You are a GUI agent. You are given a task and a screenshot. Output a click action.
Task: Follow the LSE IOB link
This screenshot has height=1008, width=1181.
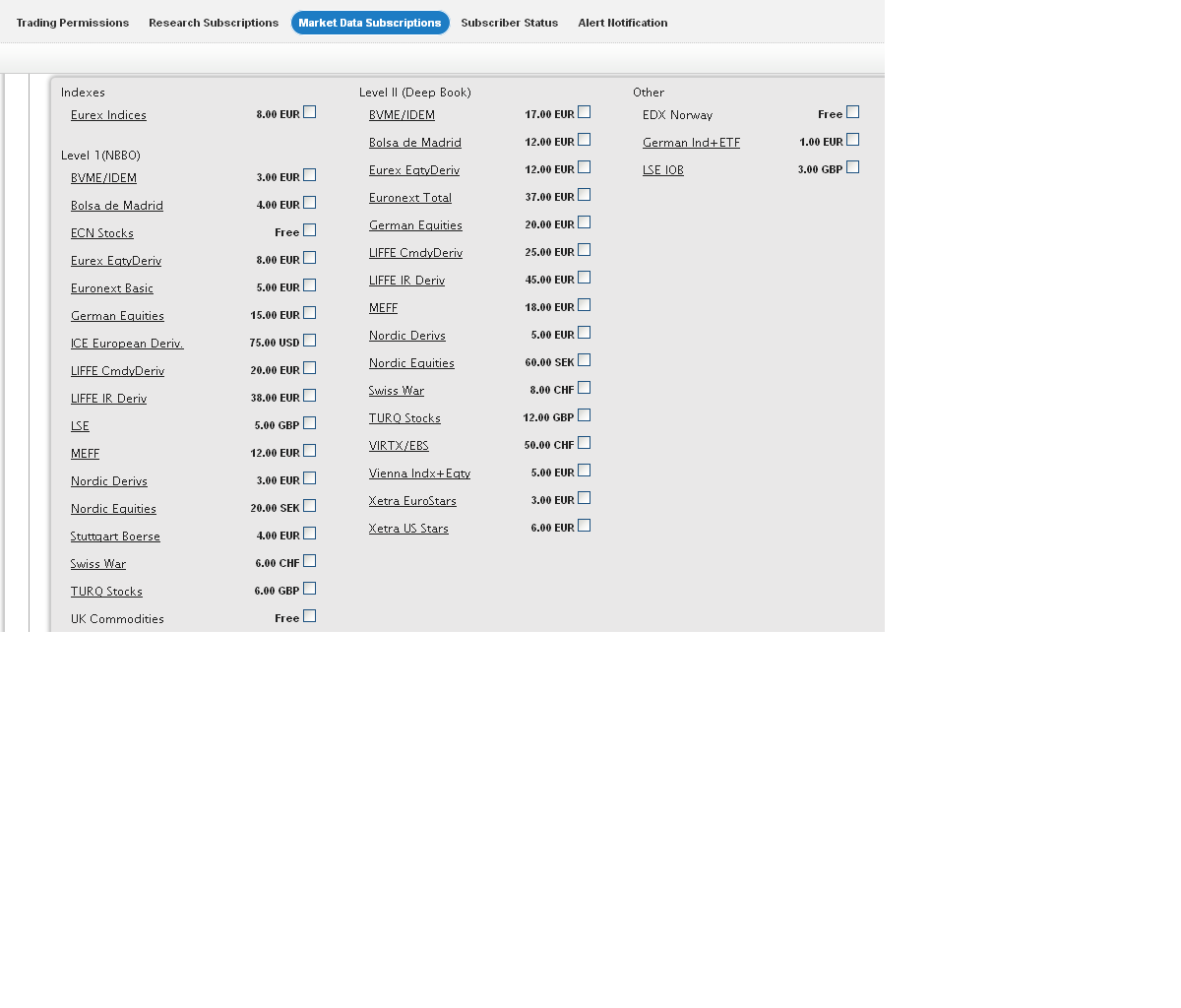pos(663,170)
